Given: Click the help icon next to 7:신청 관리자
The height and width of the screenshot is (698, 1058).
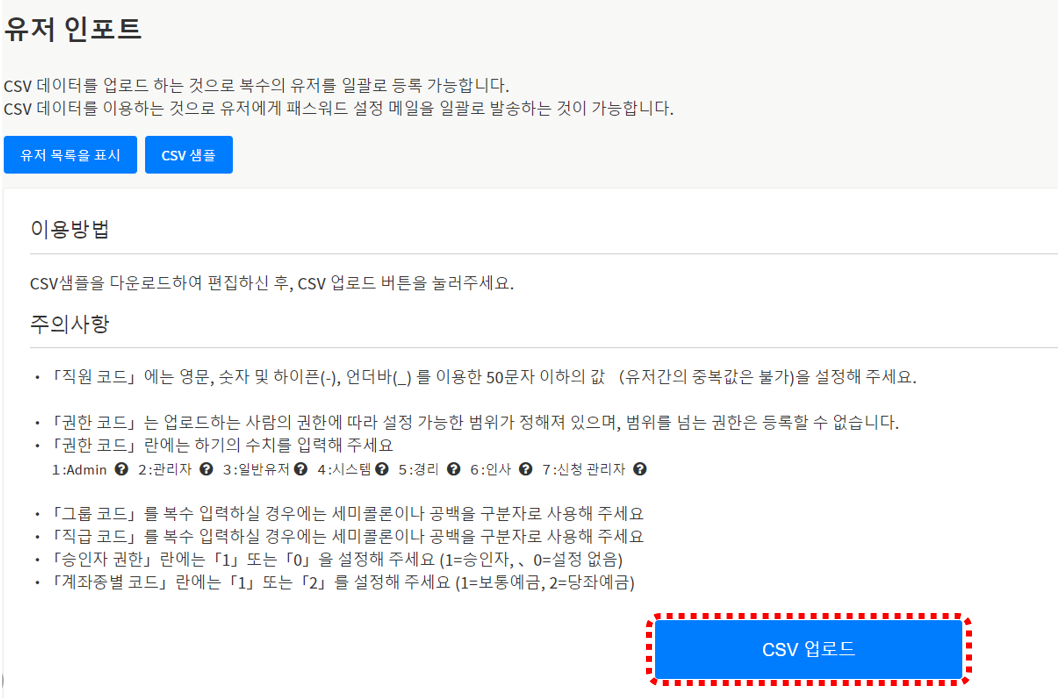Looking at the screenshot, I should pyautogui.click(x=640, y=469).
